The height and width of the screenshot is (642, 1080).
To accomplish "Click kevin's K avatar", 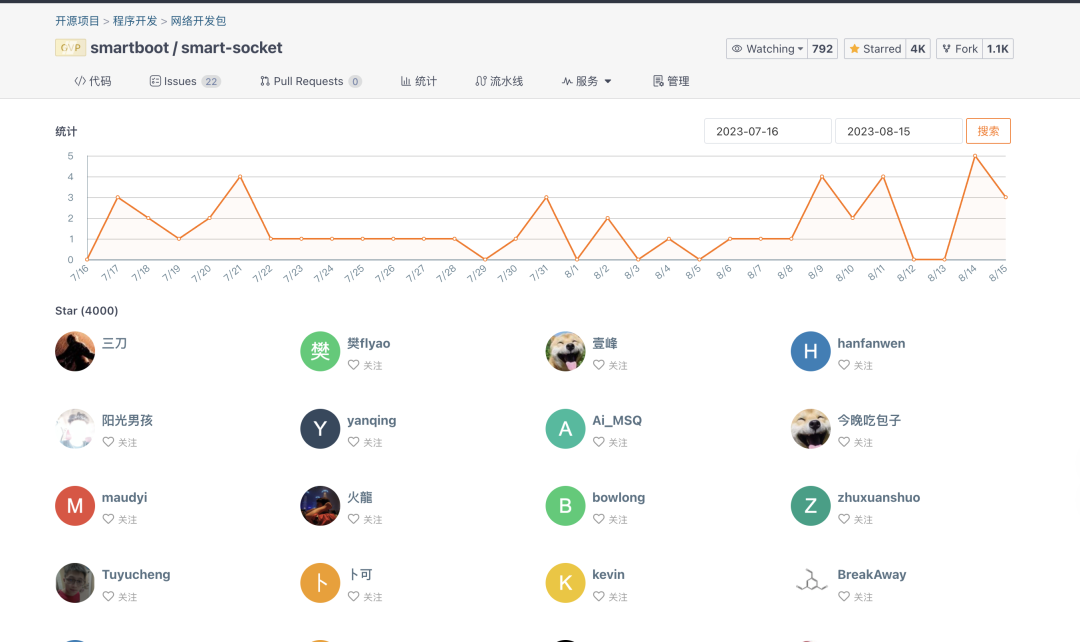I will pyautogui.click(x=565, y=583).
